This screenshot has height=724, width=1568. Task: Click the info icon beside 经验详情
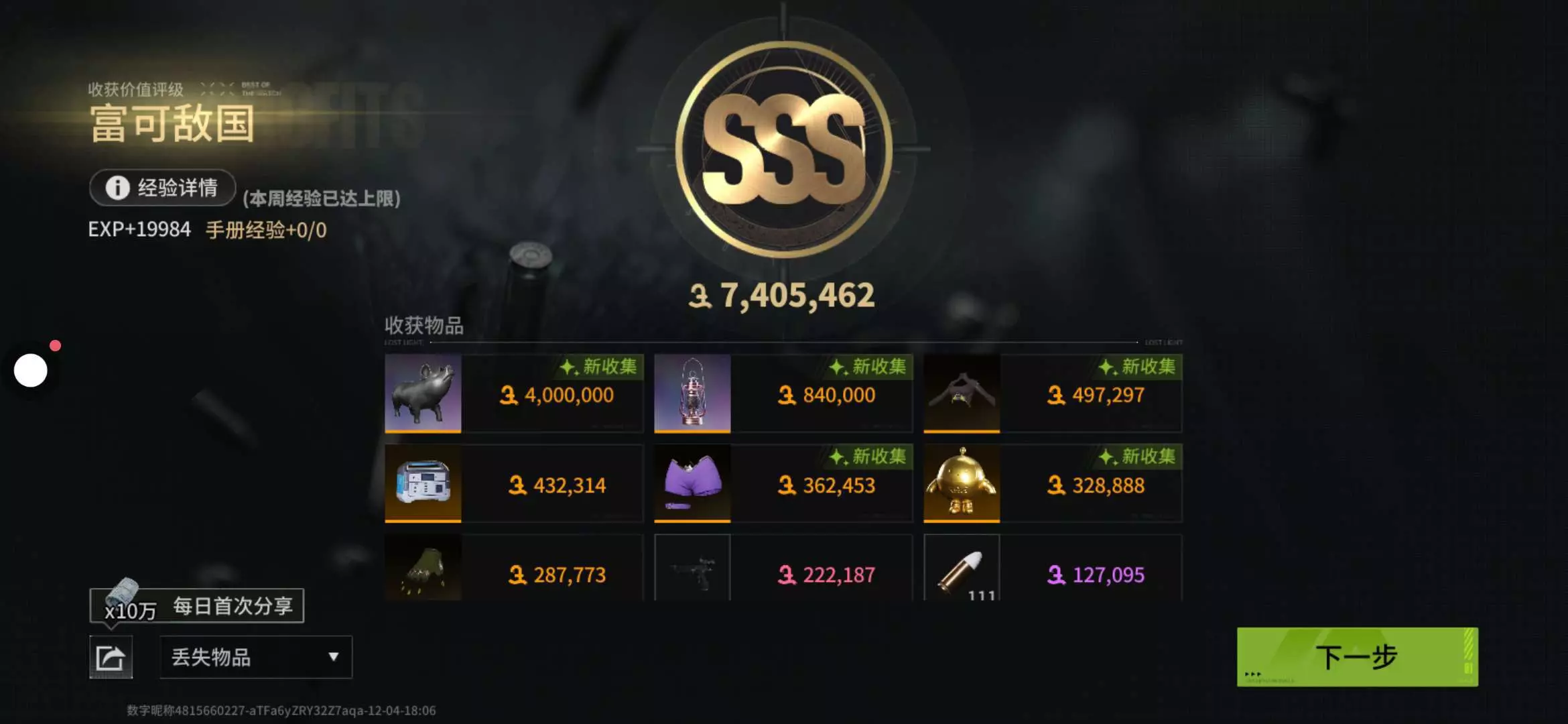click(117, 188)
